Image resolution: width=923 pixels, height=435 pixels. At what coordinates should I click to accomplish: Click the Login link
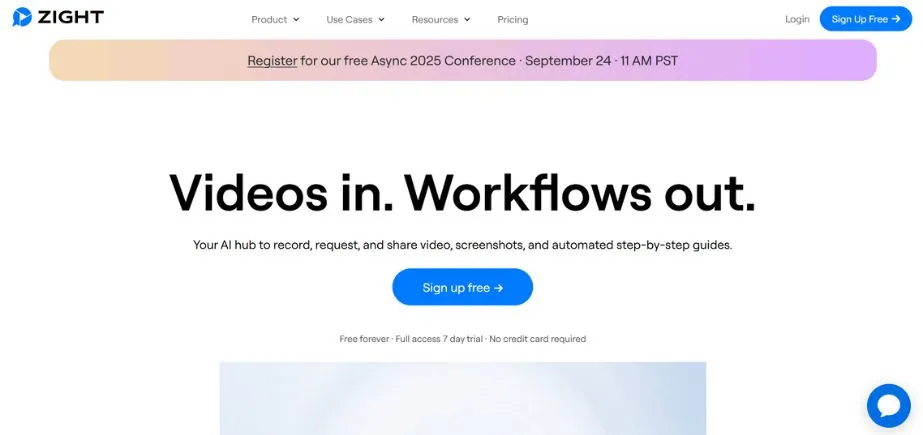[797, 19]
